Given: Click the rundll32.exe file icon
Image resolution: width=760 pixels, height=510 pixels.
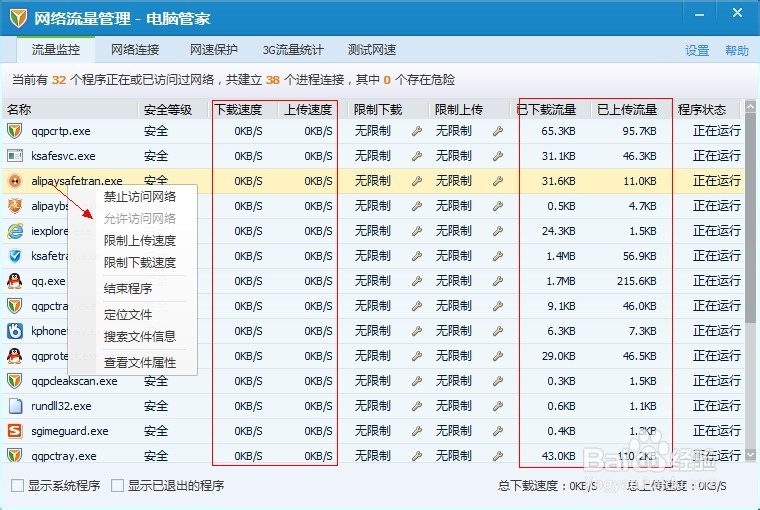Looking at the screenshot, I should 15,406.
